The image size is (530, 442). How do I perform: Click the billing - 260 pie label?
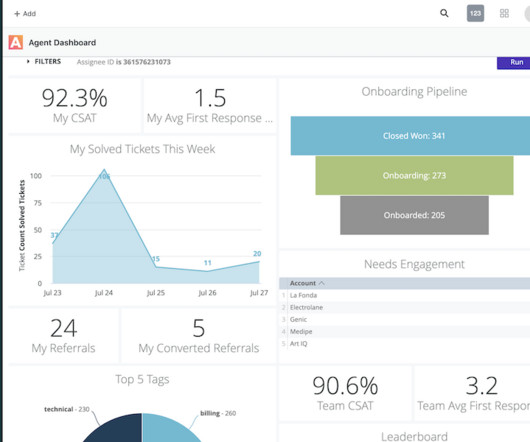[x=218, y=413]
